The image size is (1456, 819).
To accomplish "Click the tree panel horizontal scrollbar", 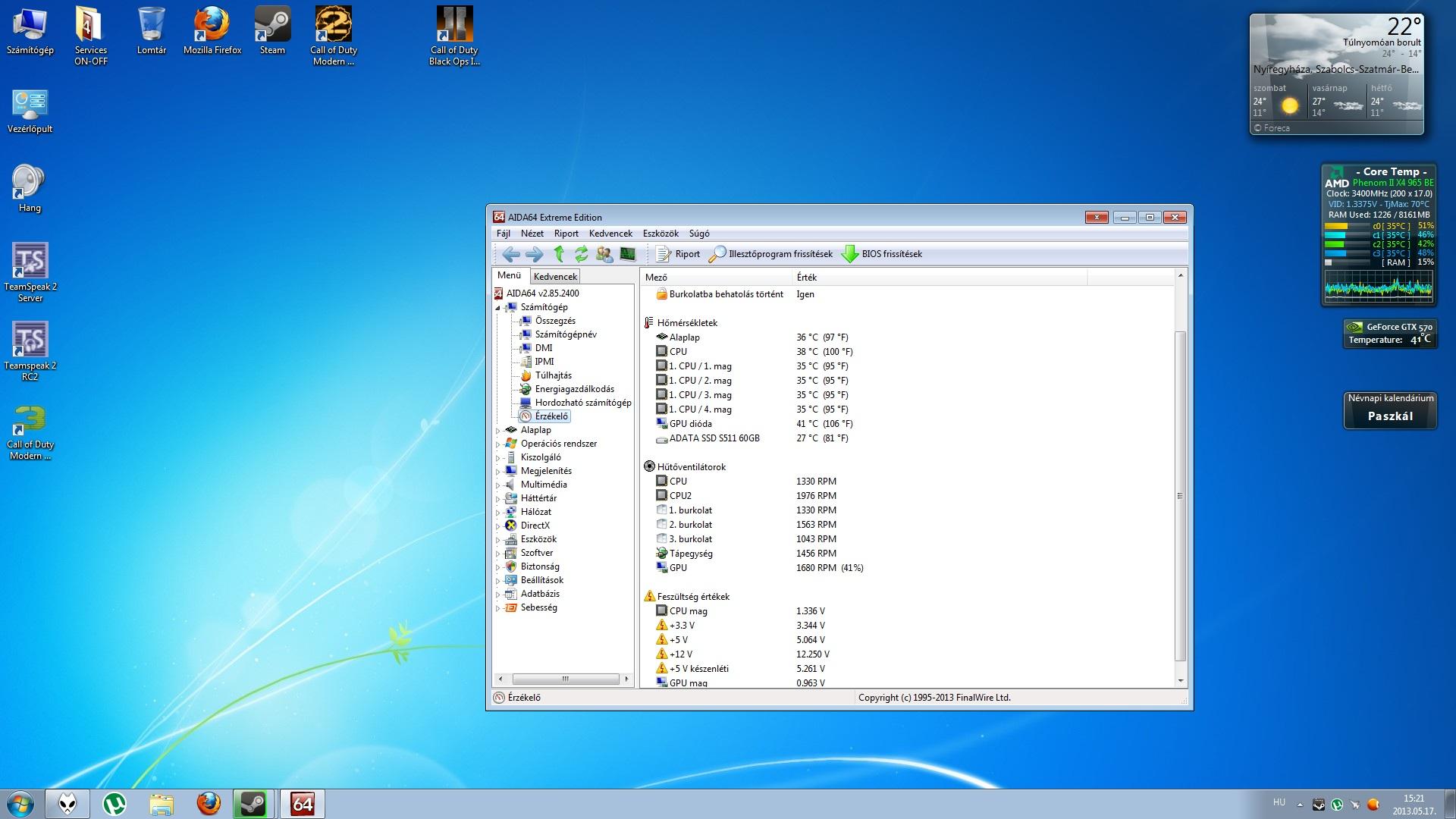I will pyautogui.click(x=565, y=679).
